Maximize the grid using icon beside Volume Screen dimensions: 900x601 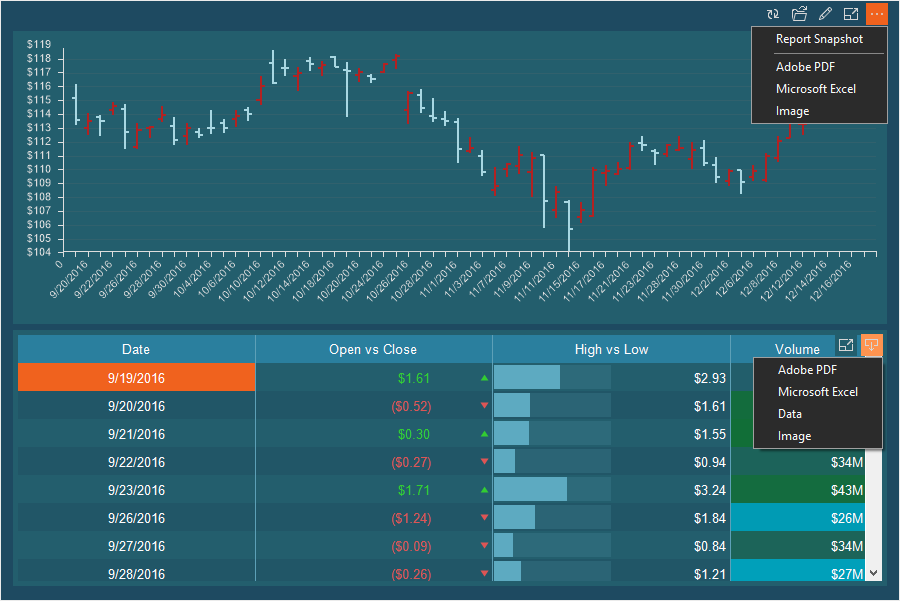(x=846, y=345)
